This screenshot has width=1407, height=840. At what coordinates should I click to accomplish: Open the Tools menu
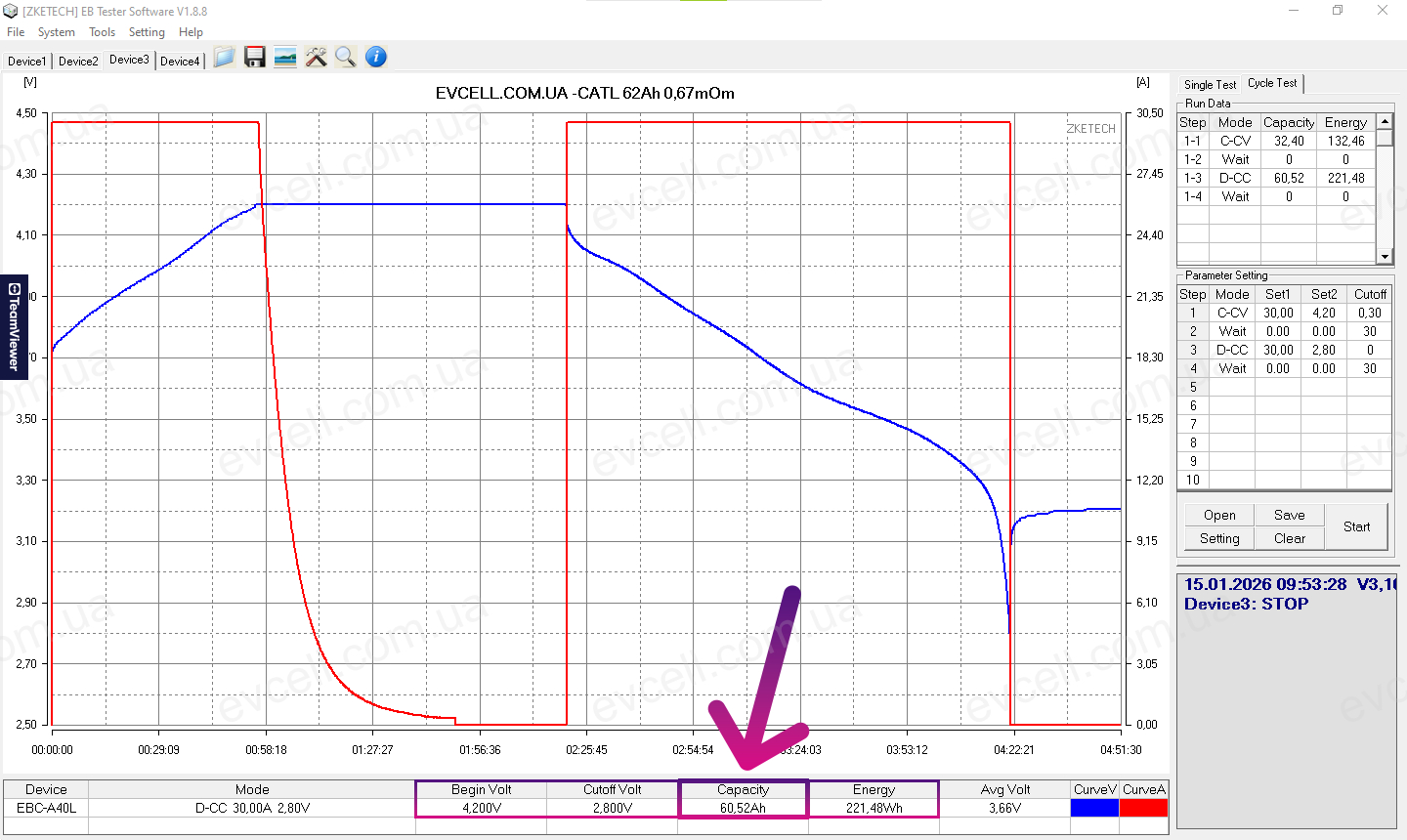pos(102,32)
